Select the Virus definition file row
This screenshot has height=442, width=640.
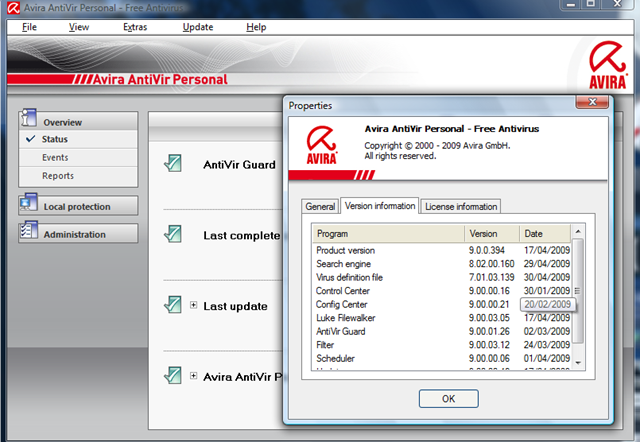point(442,277)
